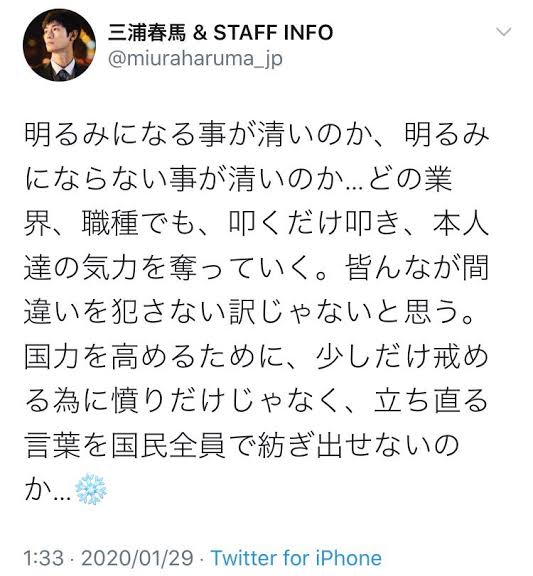Image resolution: width=533 pixels, height=576 pixels.
Task: Click the ampersand in the account name
Action: point(200,32)
